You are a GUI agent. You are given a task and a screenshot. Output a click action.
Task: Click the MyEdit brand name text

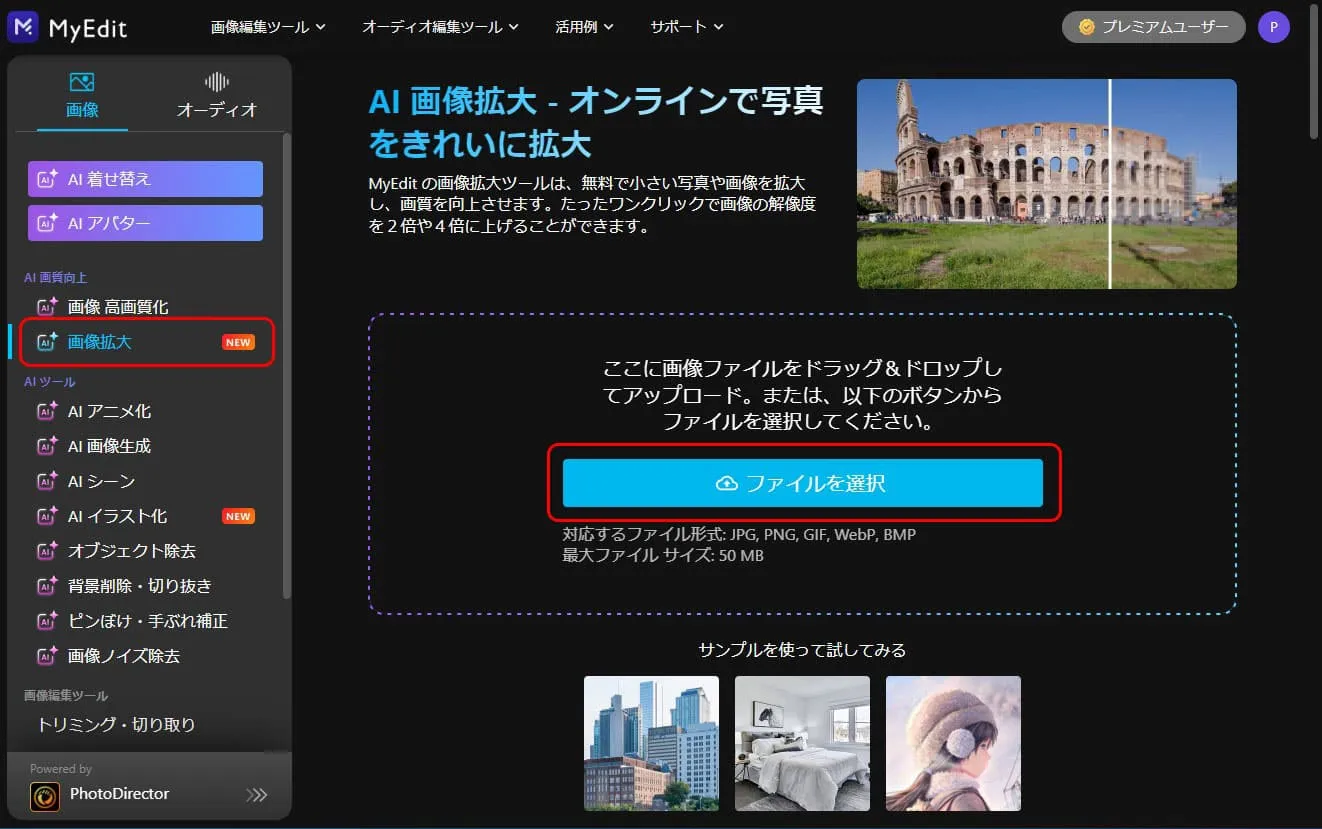click(x=88, y=28)
